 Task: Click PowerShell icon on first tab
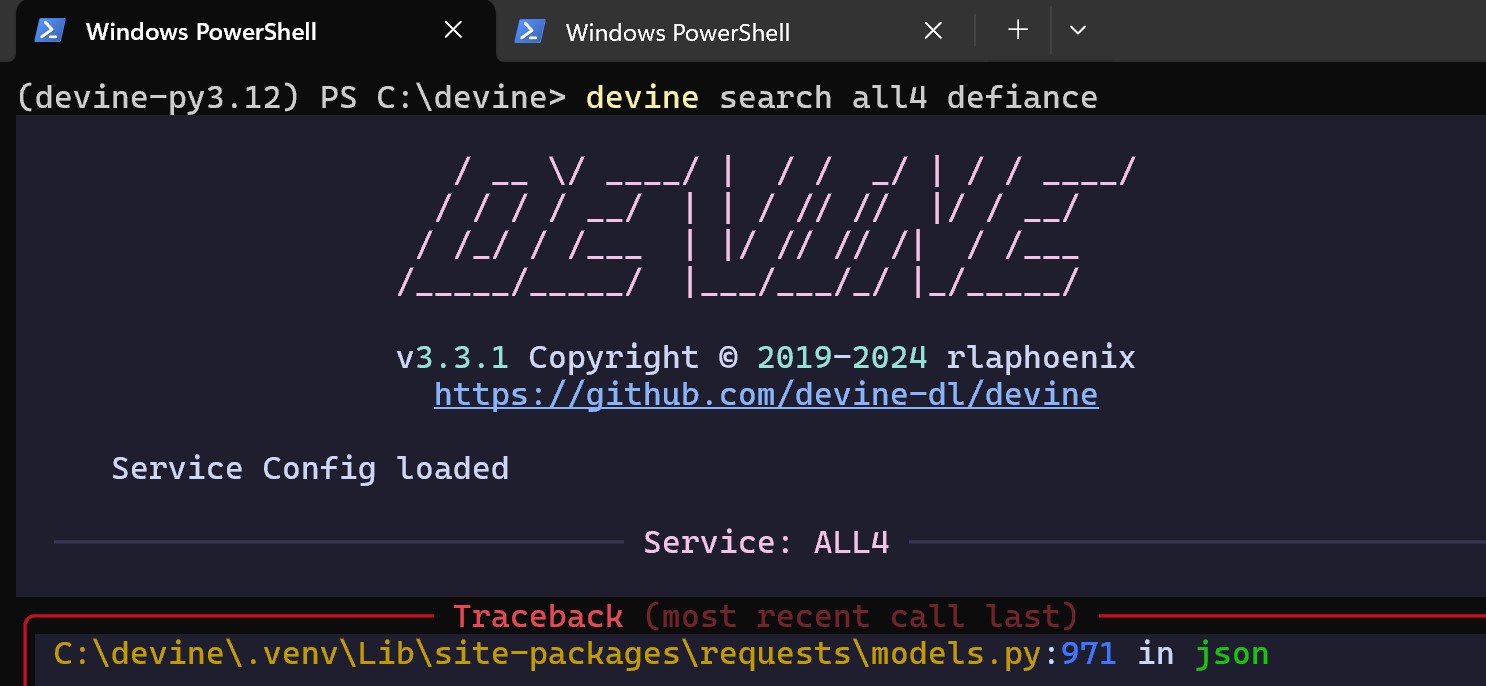(49, 31)
